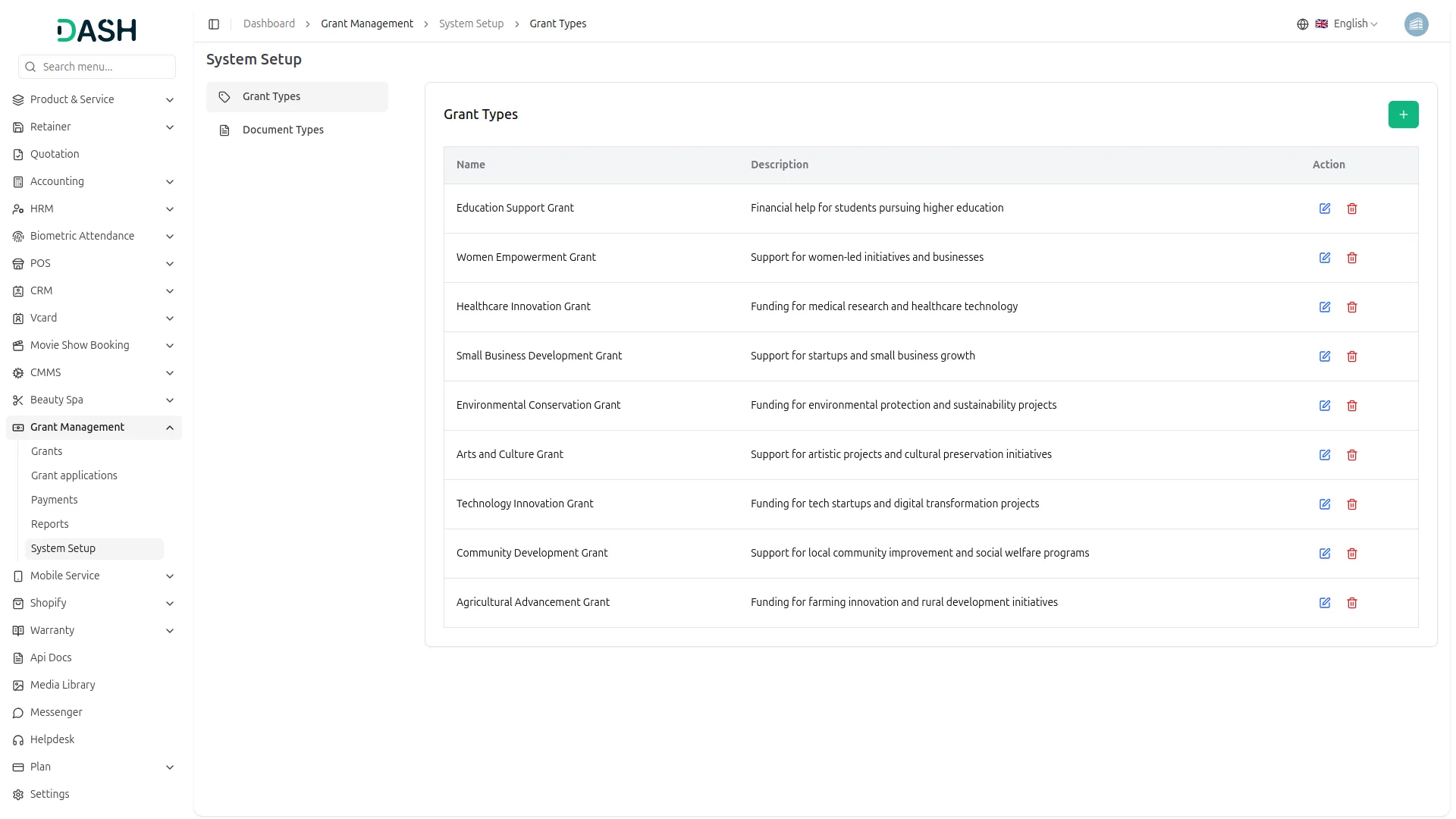
Task: Edit the Healthcare Innovation Grant row
Action: [x=1324, y=307]
